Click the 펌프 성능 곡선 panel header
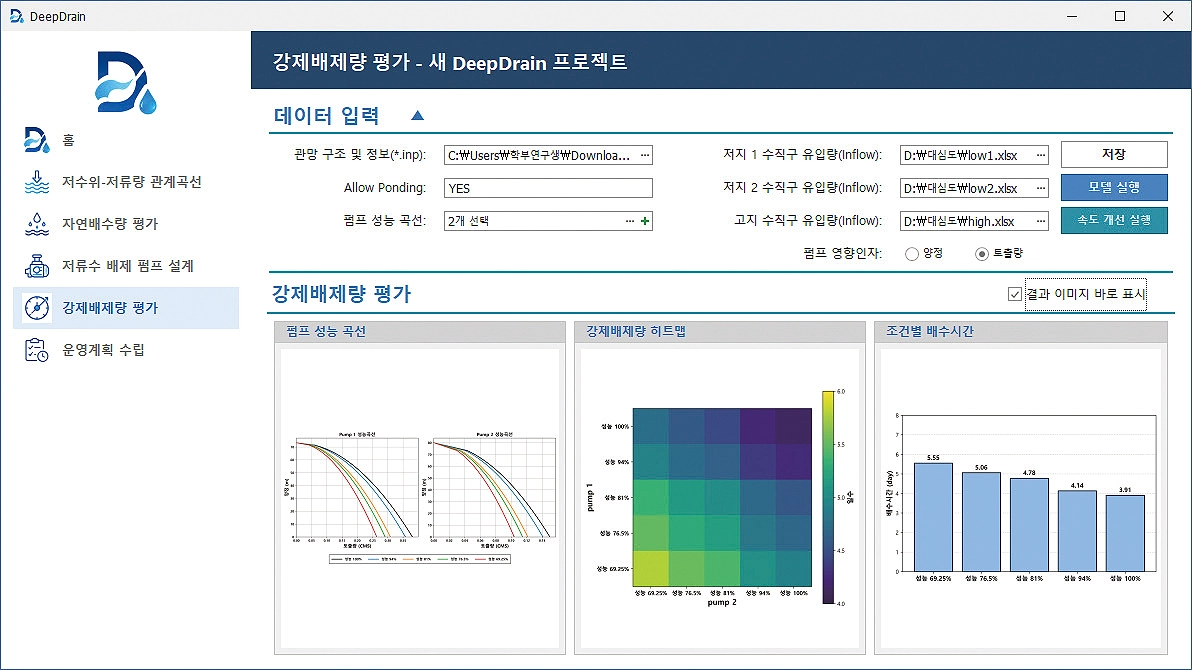The width and height of the screenshot is (1192, 670). point(420,332)
